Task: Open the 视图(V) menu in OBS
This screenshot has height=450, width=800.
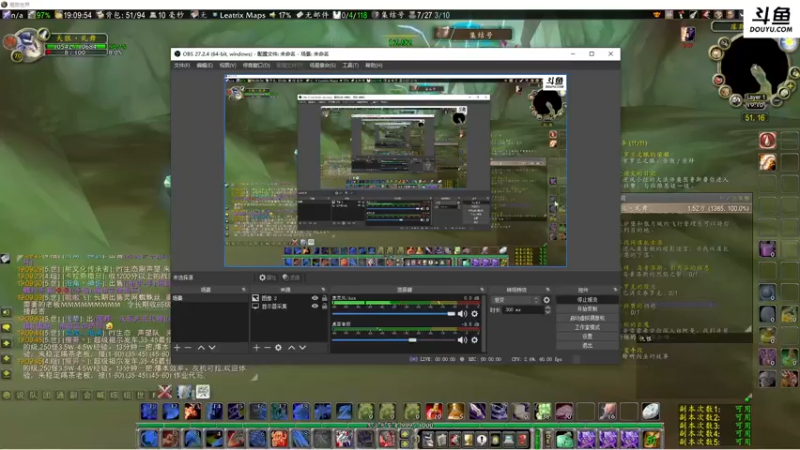Action: pos(228,65)
